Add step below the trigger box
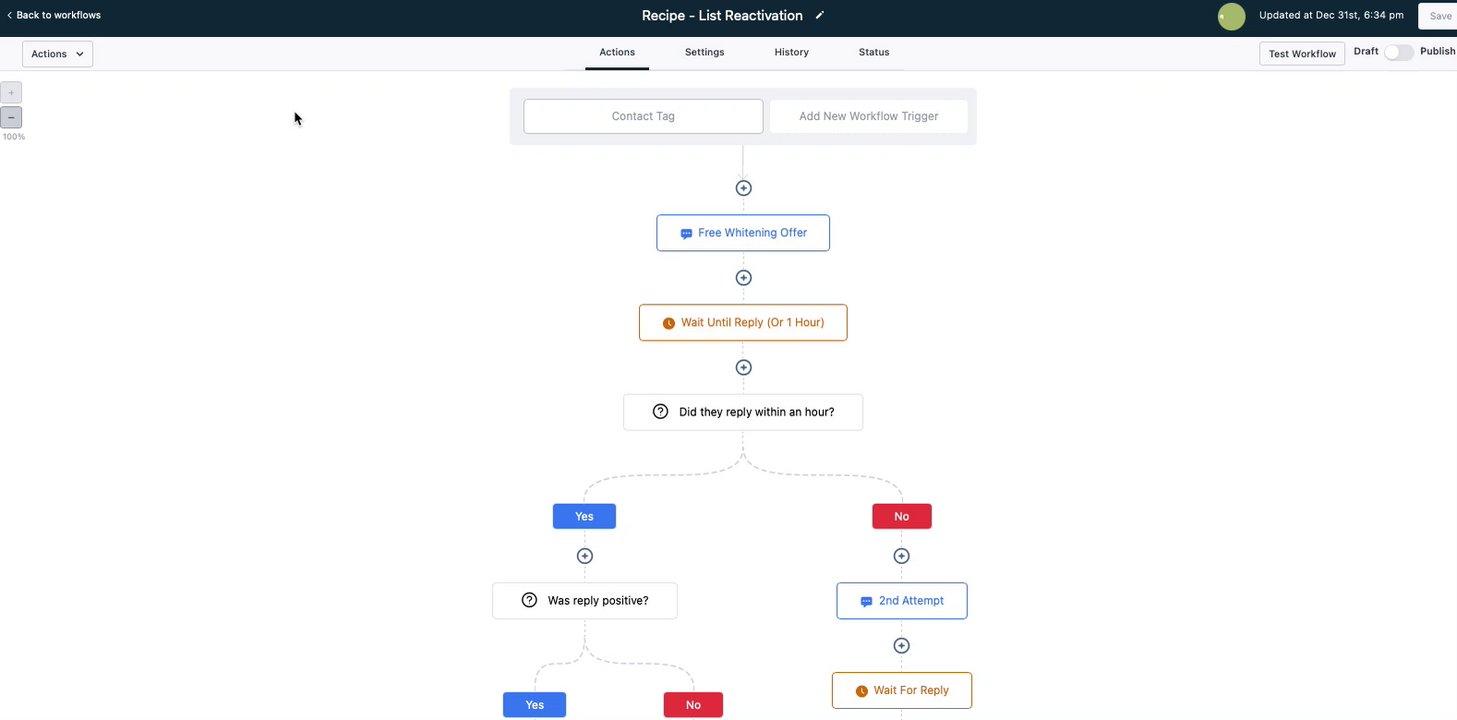This screenshot has height=720, width=1457. coord(743,188)
